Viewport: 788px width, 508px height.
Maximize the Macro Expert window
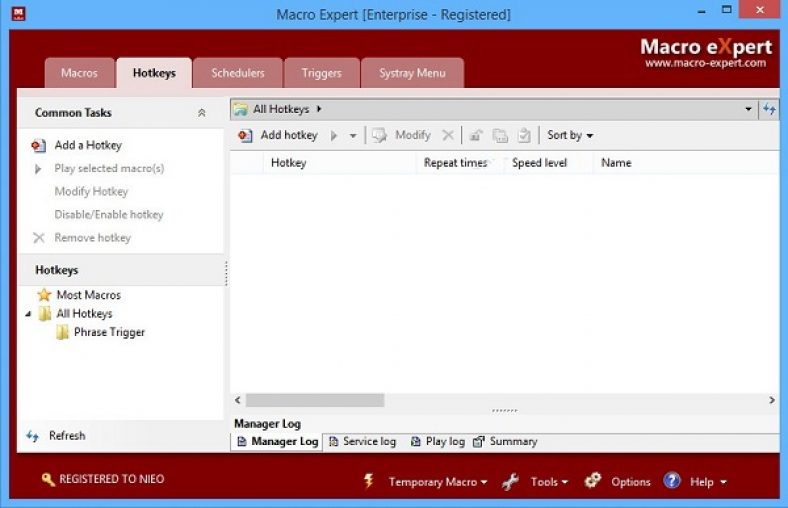(727, 10)
